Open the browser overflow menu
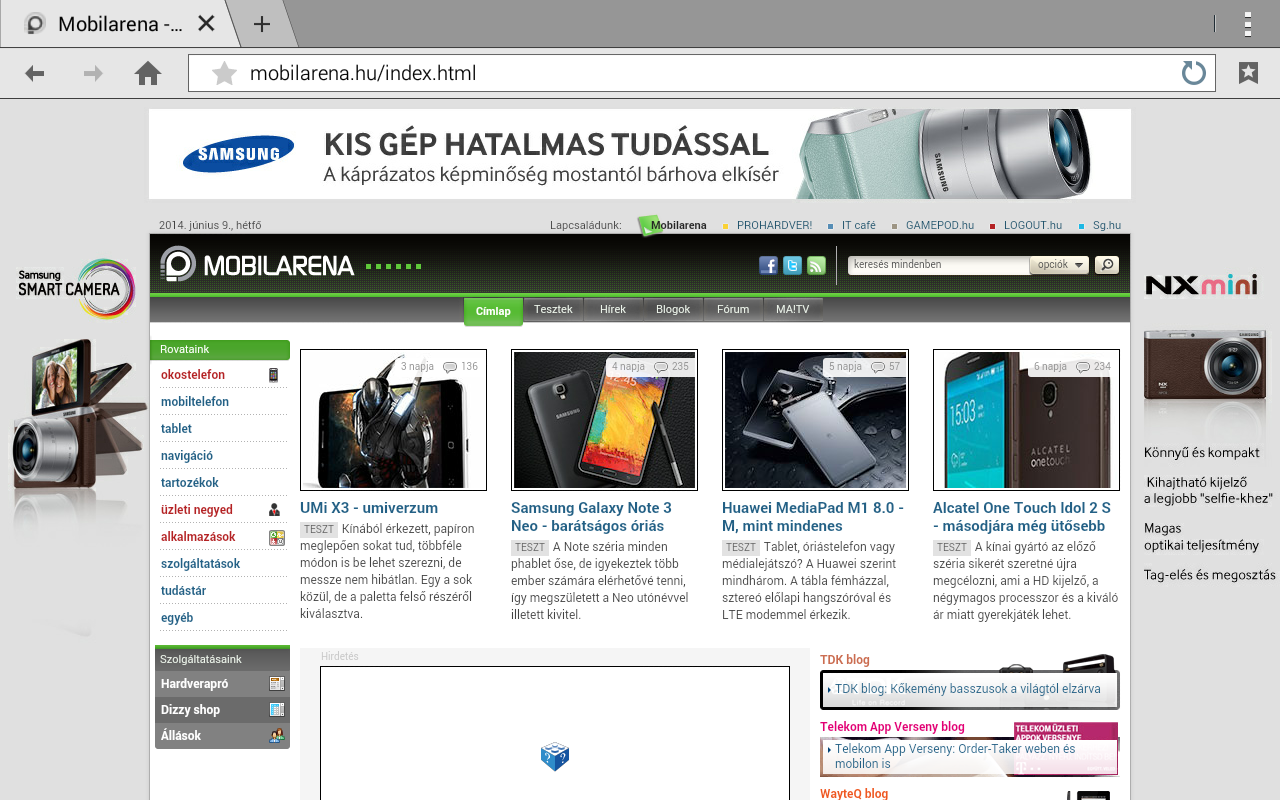The width and height of the screenshot is (1280, 800). tap(1248, 23)
